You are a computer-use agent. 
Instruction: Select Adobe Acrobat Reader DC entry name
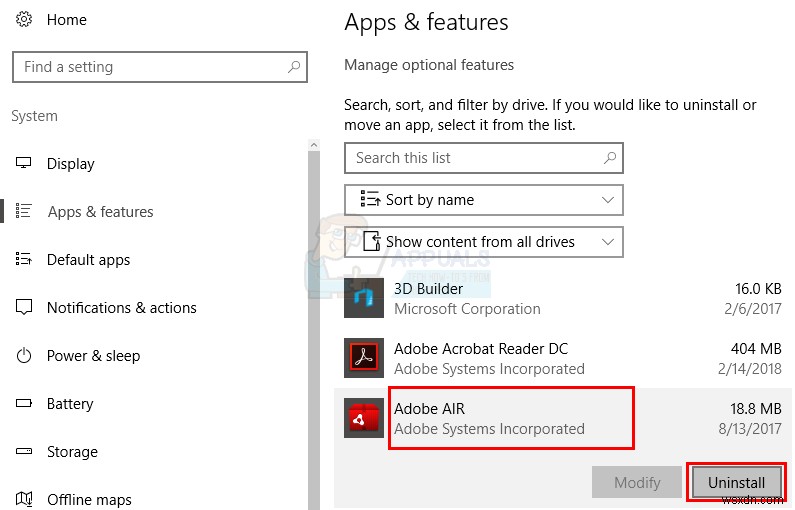tap(481, 349)
